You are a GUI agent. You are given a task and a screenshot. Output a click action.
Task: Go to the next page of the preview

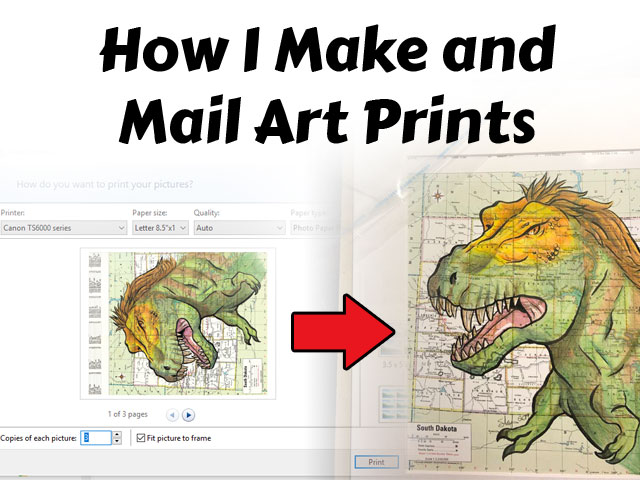[188, 415]
